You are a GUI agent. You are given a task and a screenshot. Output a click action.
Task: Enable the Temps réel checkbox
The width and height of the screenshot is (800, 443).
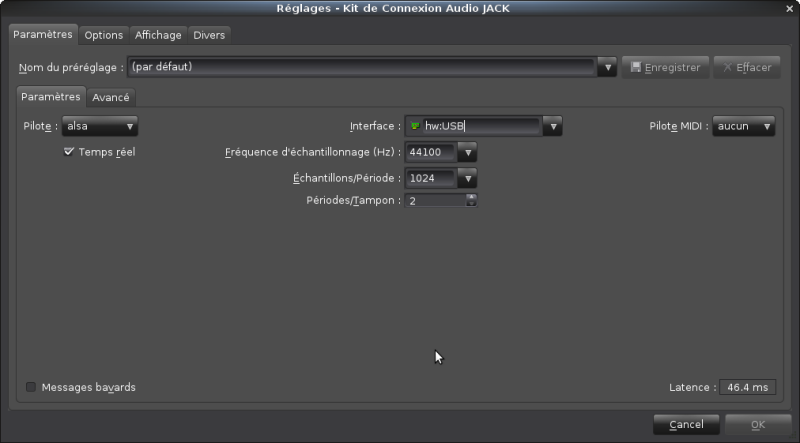coord(69,152)
